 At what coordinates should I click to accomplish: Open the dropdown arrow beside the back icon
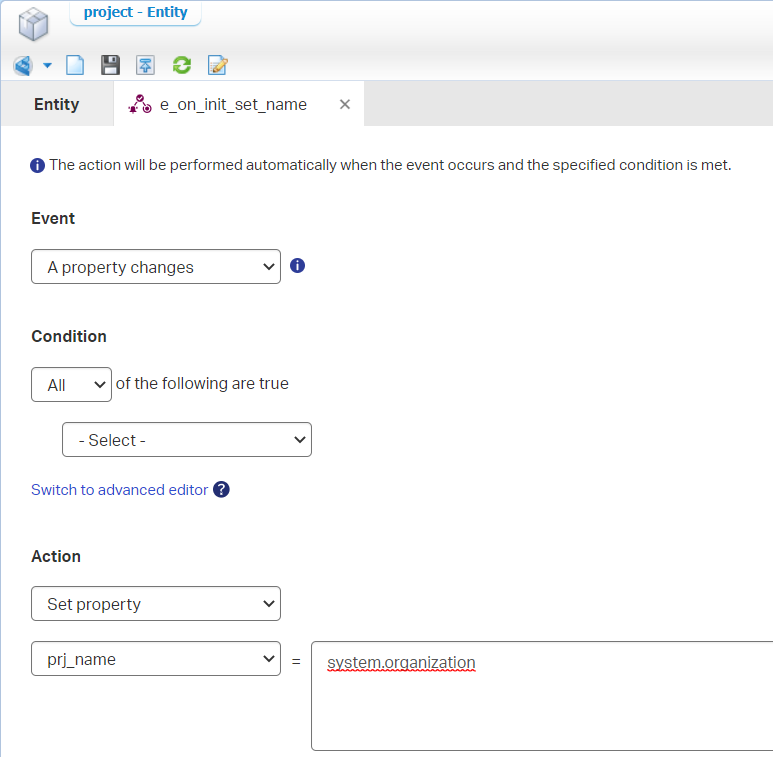tap(47, 66)
